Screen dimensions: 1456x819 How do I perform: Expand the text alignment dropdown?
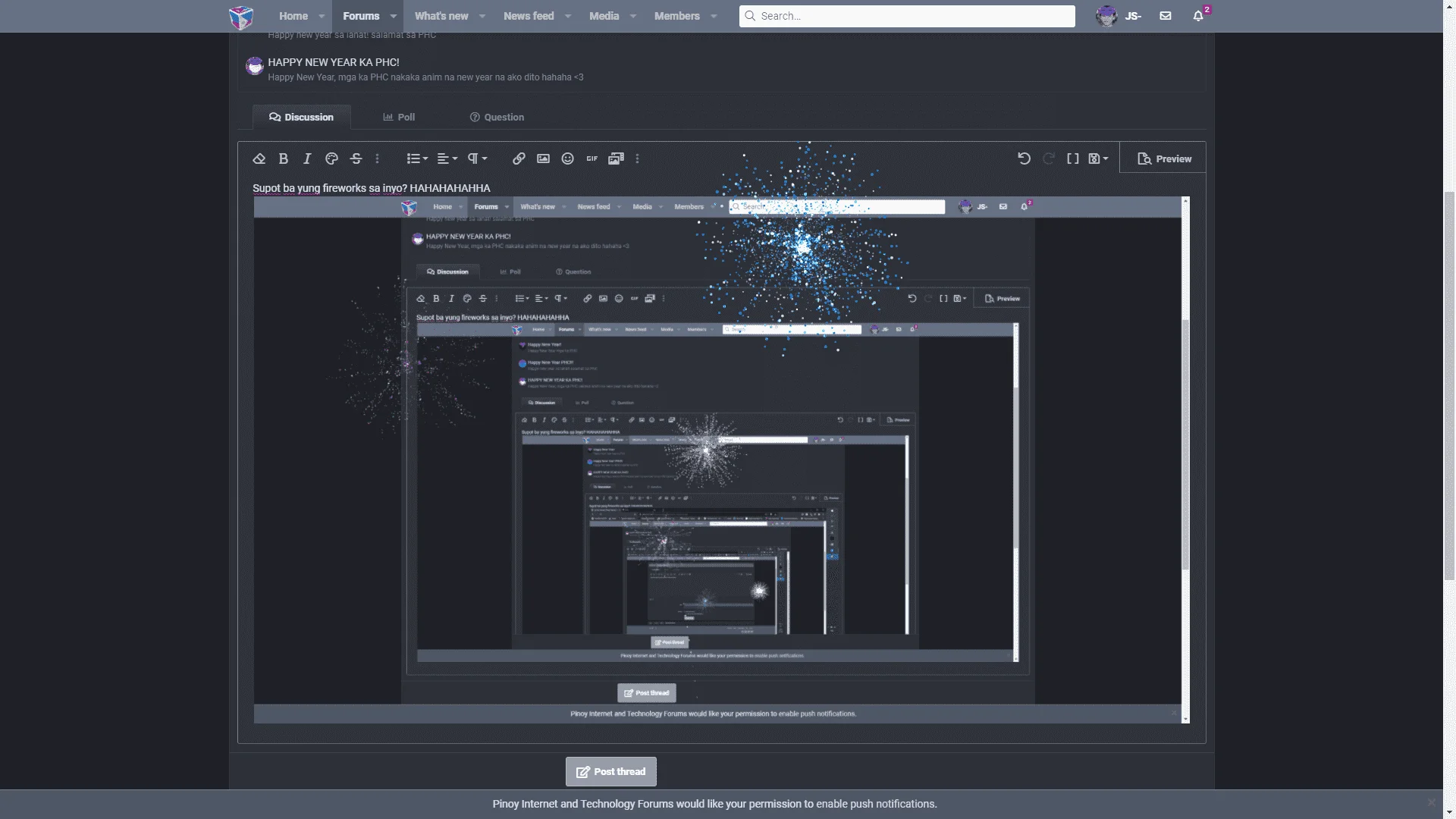click(447, 158)
